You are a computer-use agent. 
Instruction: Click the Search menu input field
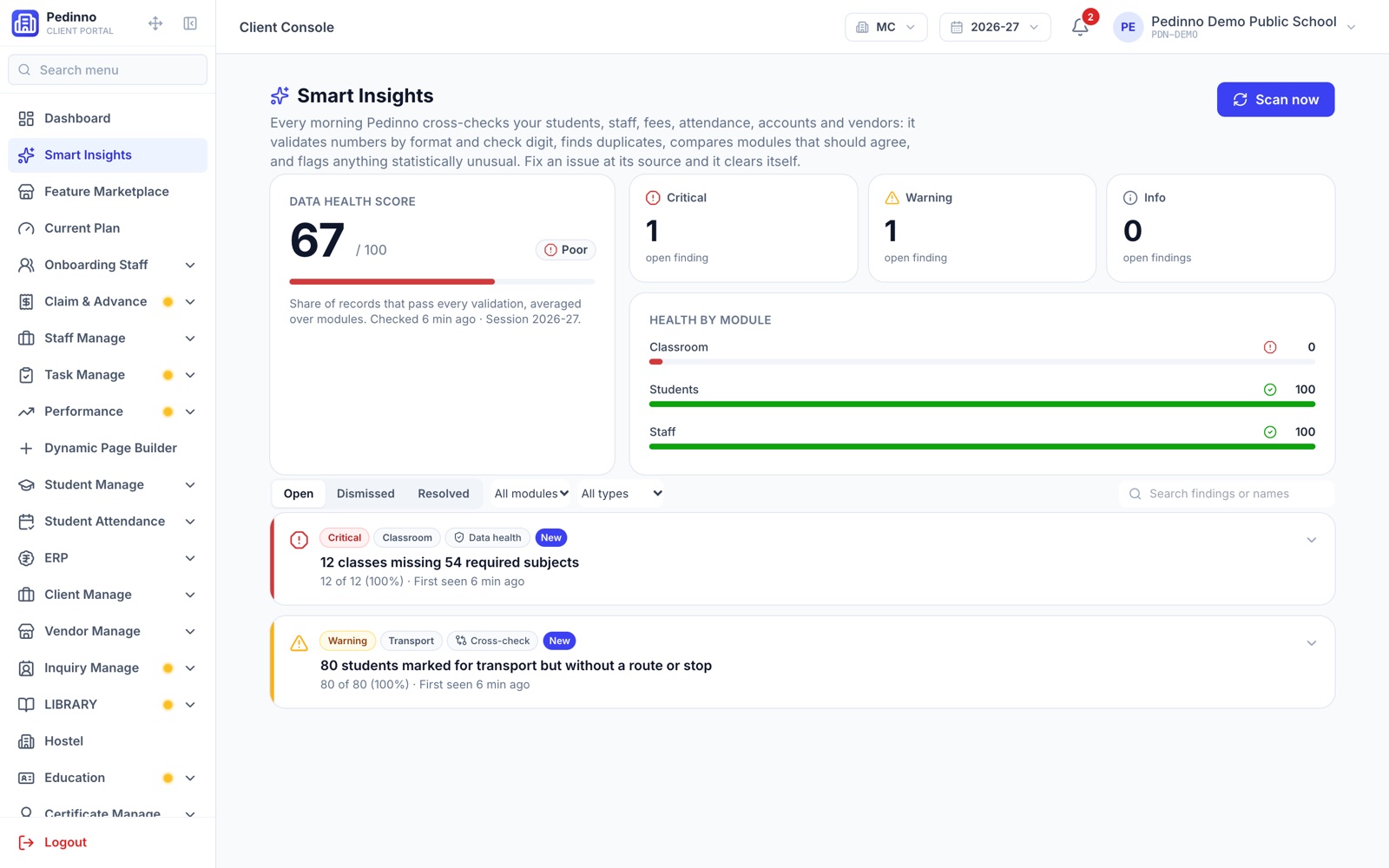108,69
